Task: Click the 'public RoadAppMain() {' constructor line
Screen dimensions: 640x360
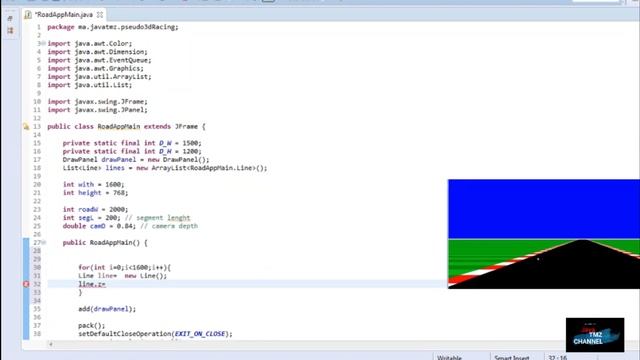Action: [x=105, y=242]
